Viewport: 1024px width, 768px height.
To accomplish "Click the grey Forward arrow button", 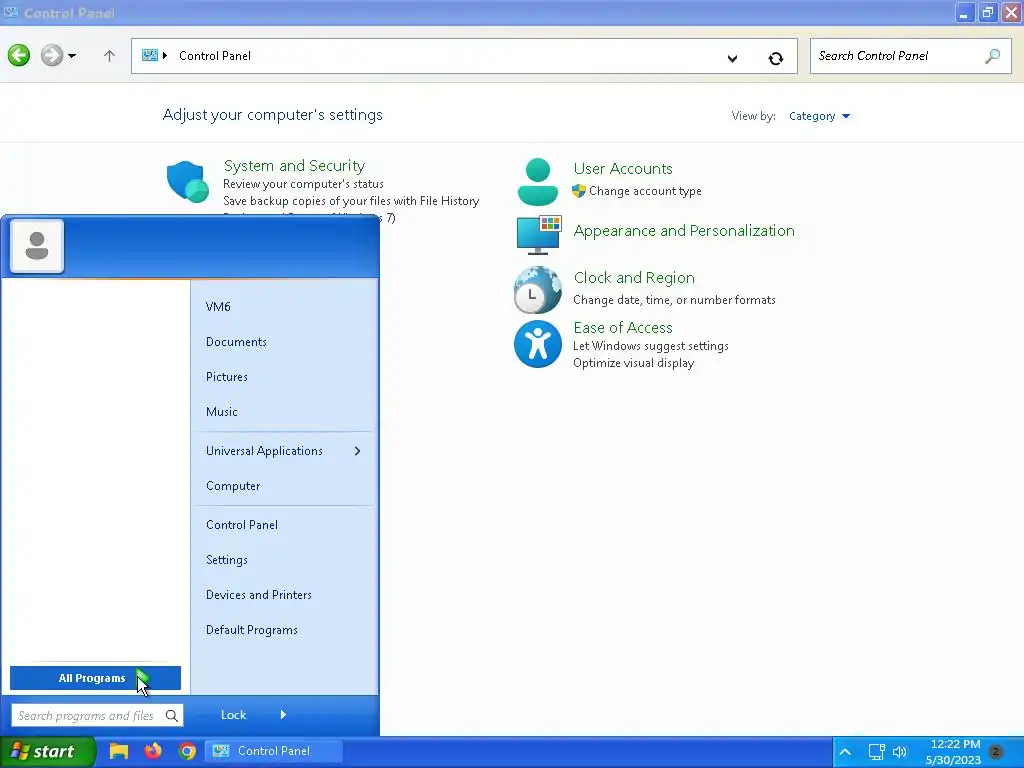I will coord(52,56).
